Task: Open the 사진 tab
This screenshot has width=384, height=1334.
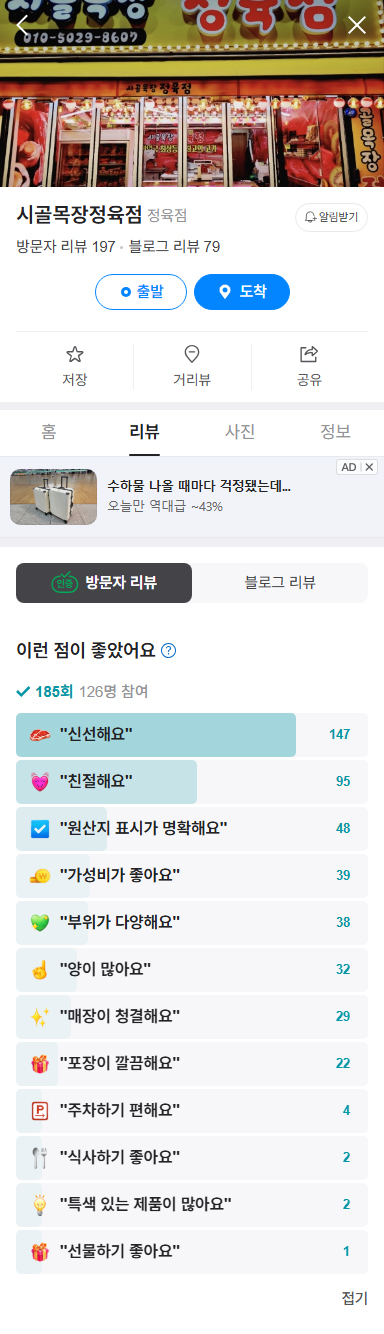Action: pyautogui.click(x=240, y=432)
